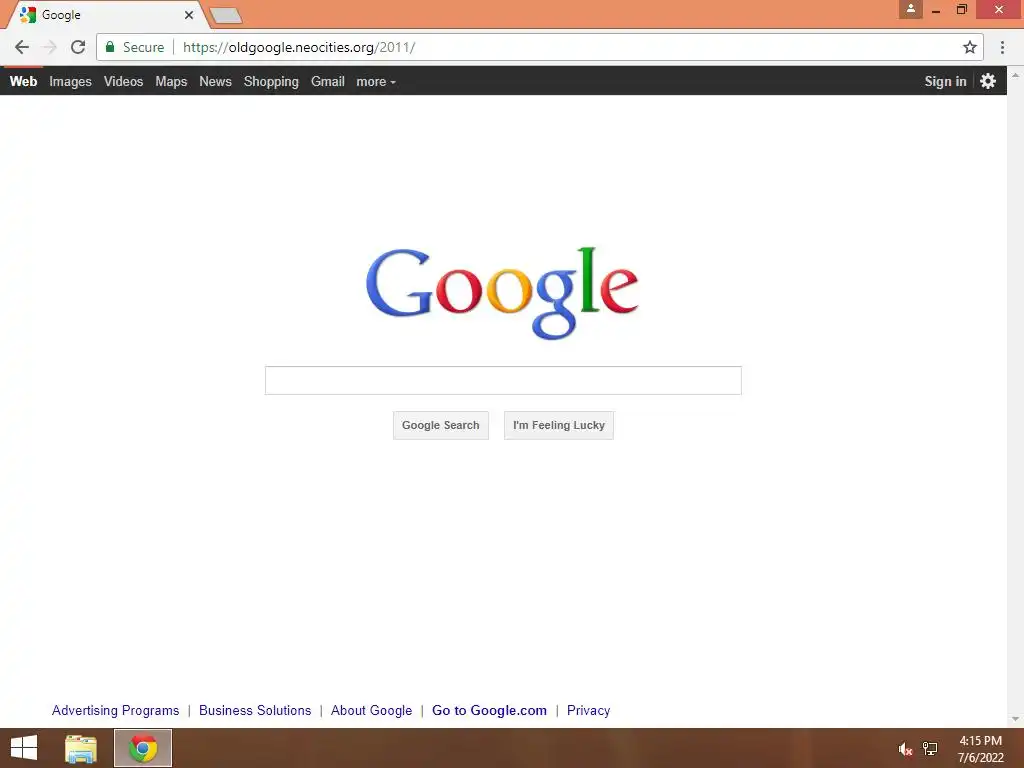Open a new tab with the new-tab button
This screenshot has width=1024, height=768.
coord(226,15)
